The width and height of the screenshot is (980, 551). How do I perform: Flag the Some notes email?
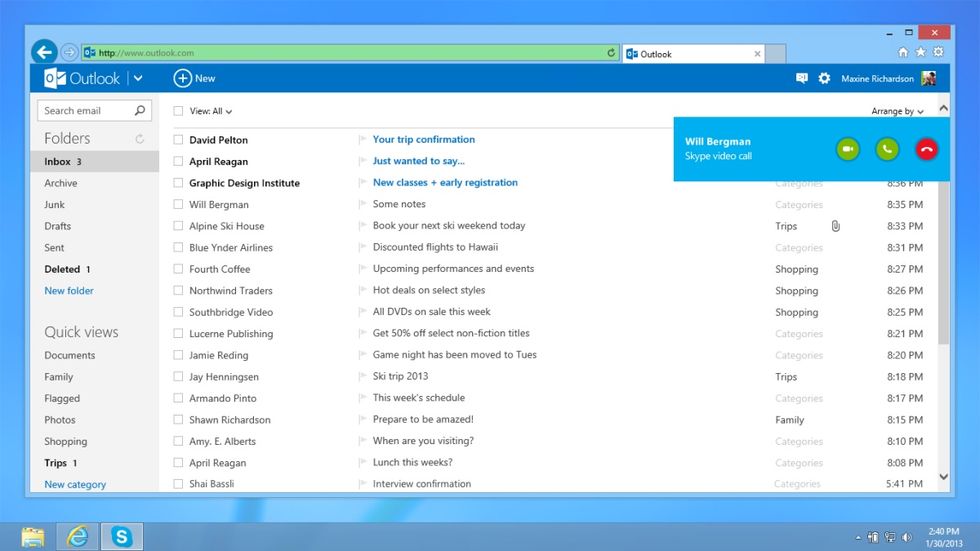tap(363, 205)
